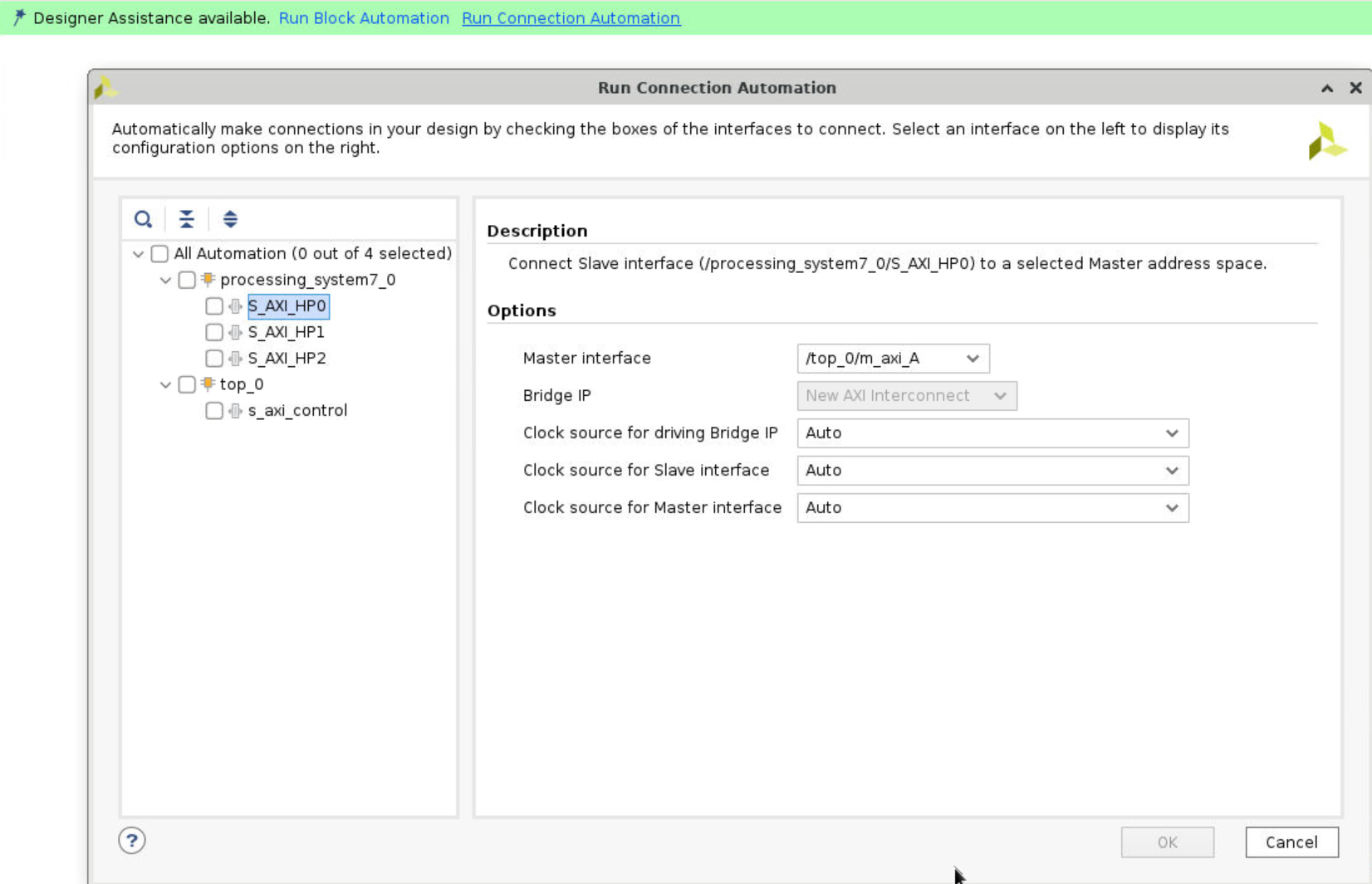Open Clock source for driving Bridge IP dropdown

992,433
